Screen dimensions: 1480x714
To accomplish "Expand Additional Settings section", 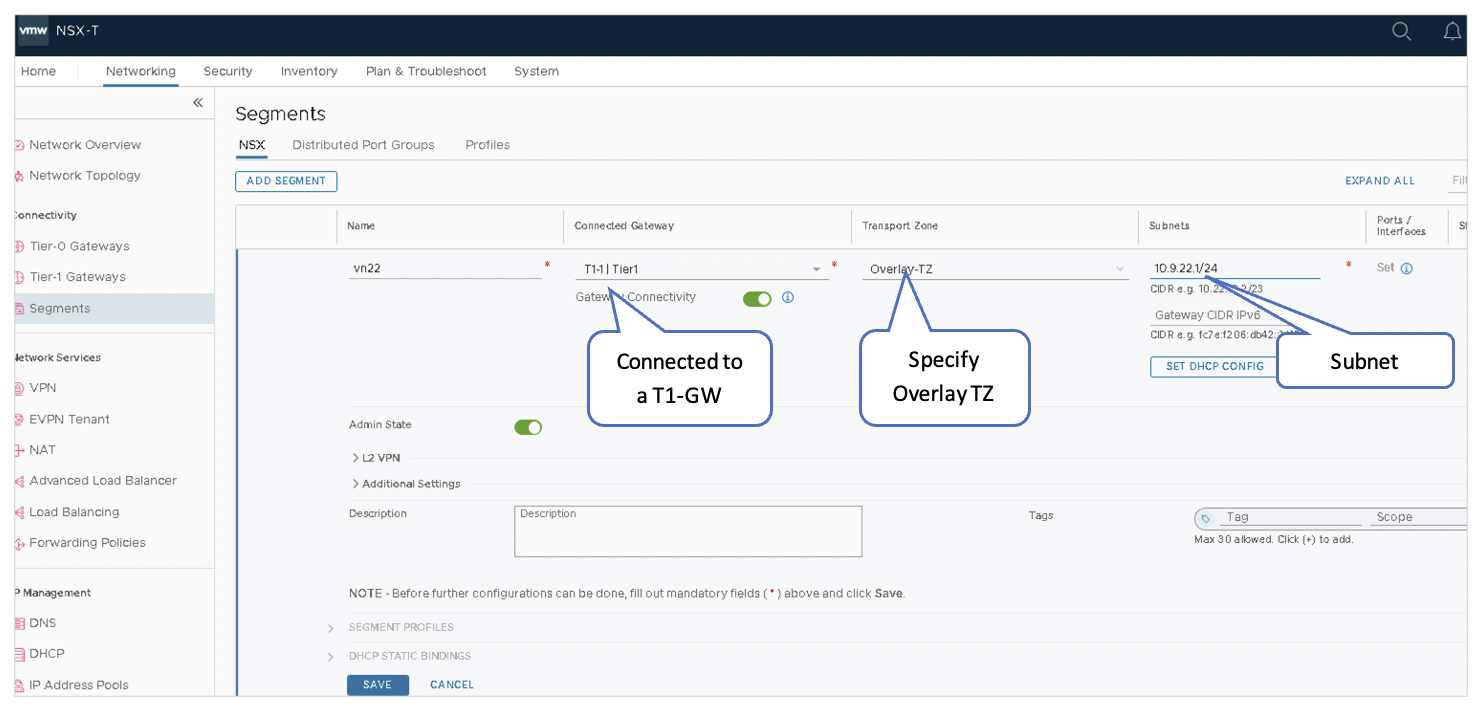I will 355,484.
